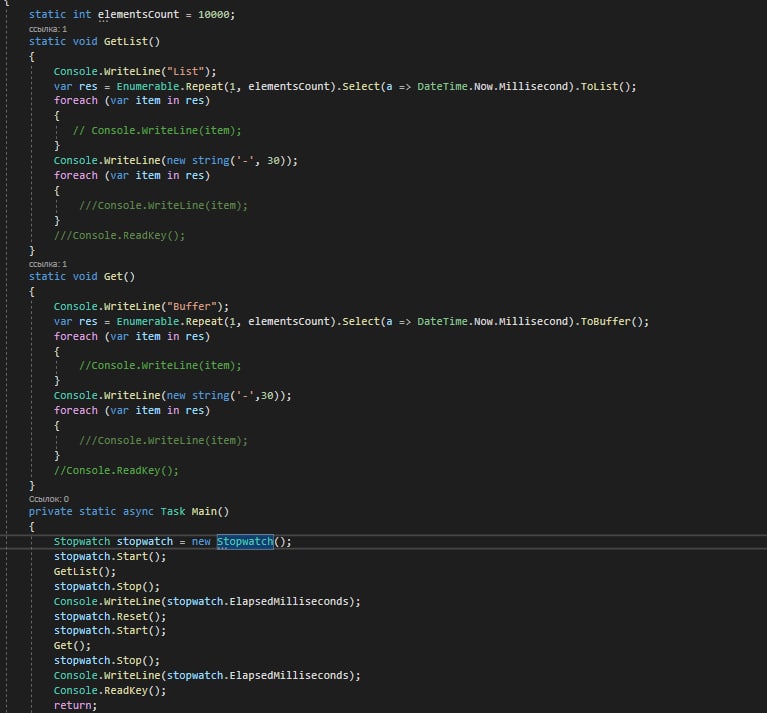Click the uncommented Console.ReadKey() line in Main

click(x=110, y=691)
